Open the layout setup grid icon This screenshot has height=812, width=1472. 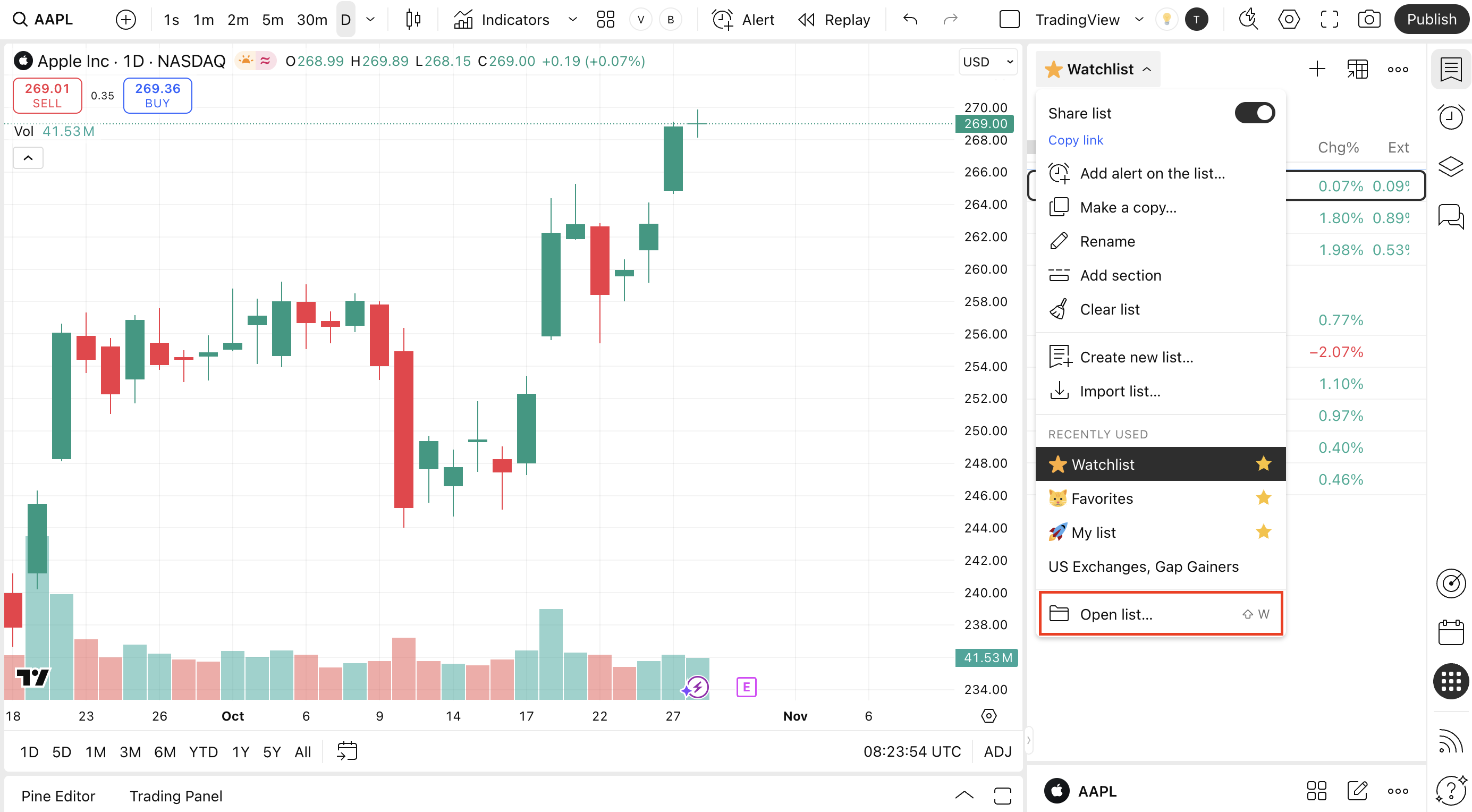pos(605,20)
